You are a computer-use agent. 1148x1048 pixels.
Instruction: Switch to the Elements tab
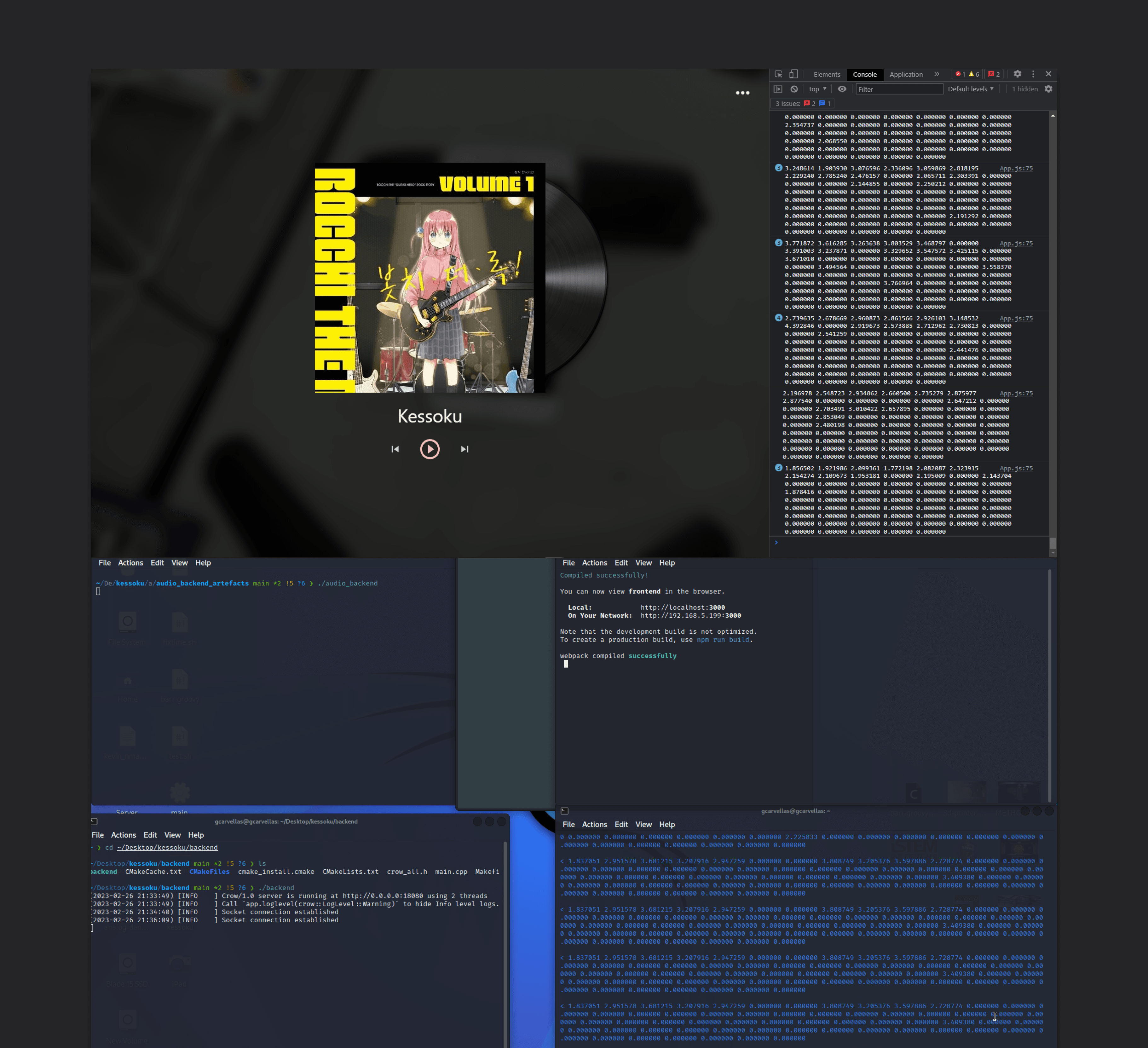[826, 75]
